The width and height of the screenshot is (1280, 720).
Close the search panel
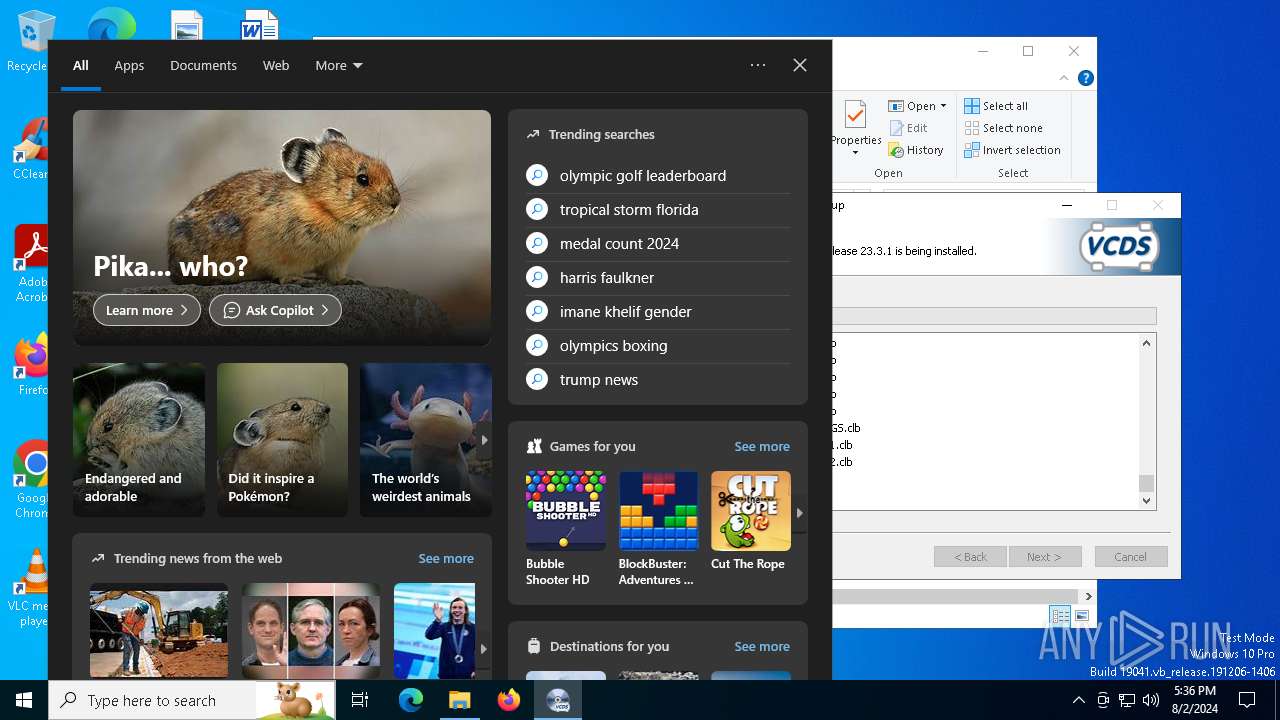click(800, 65)
